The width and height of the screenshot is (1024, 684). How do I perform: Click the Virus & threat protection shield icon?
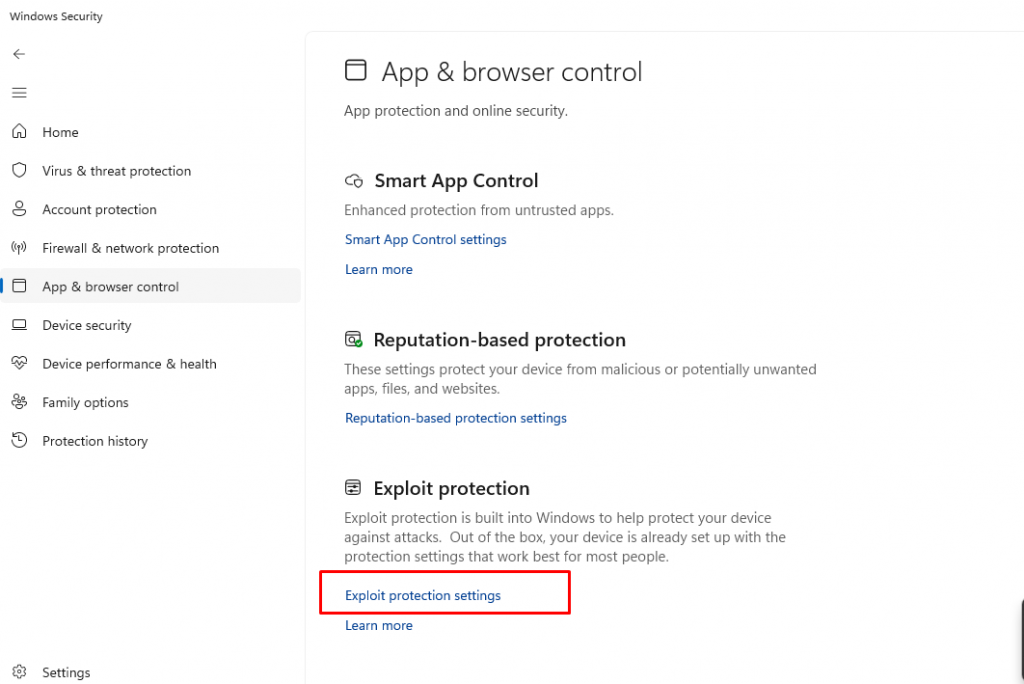click(20, 171)
